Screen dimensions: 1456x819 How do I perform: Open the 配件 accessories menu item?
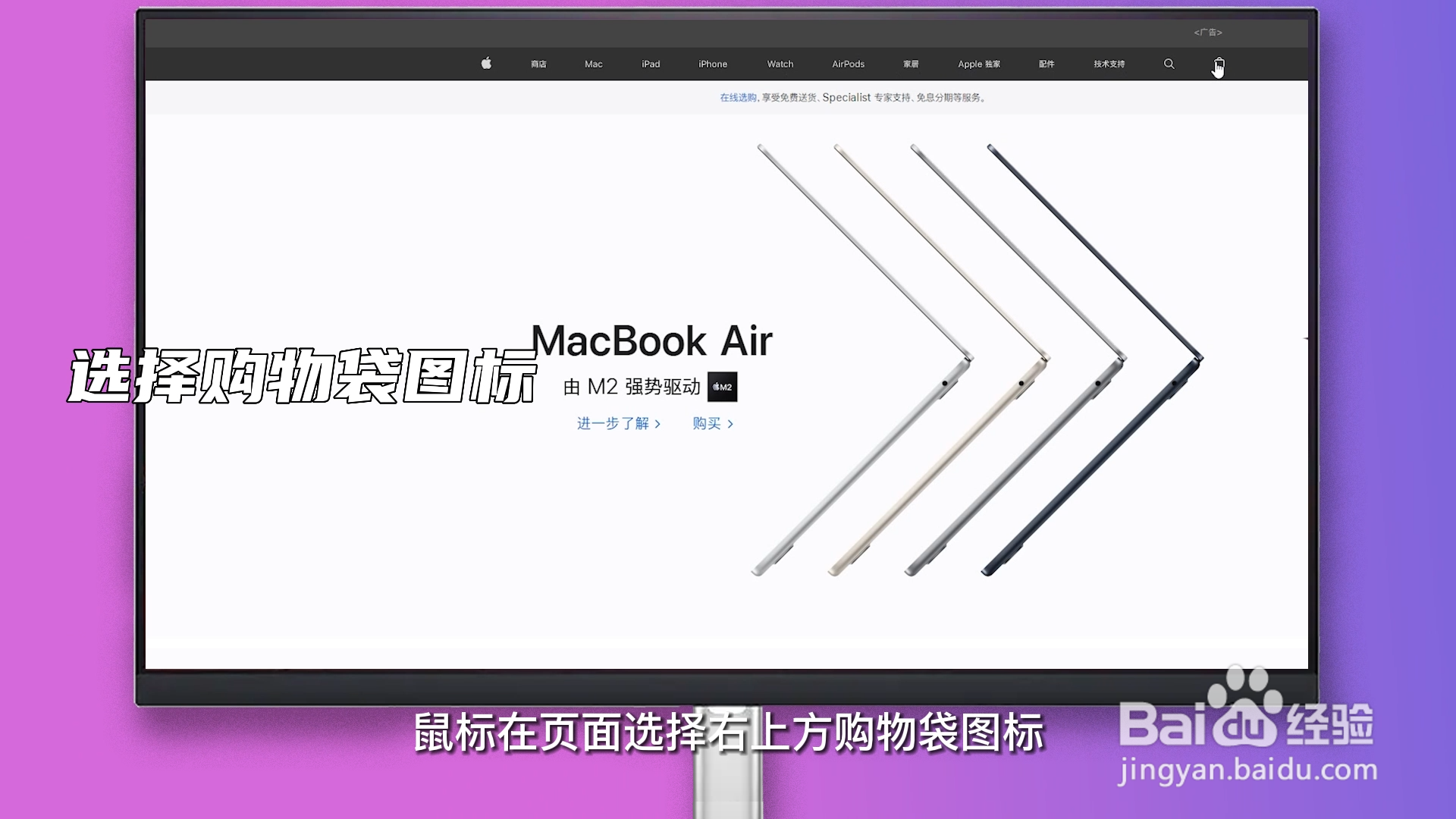1046,64
